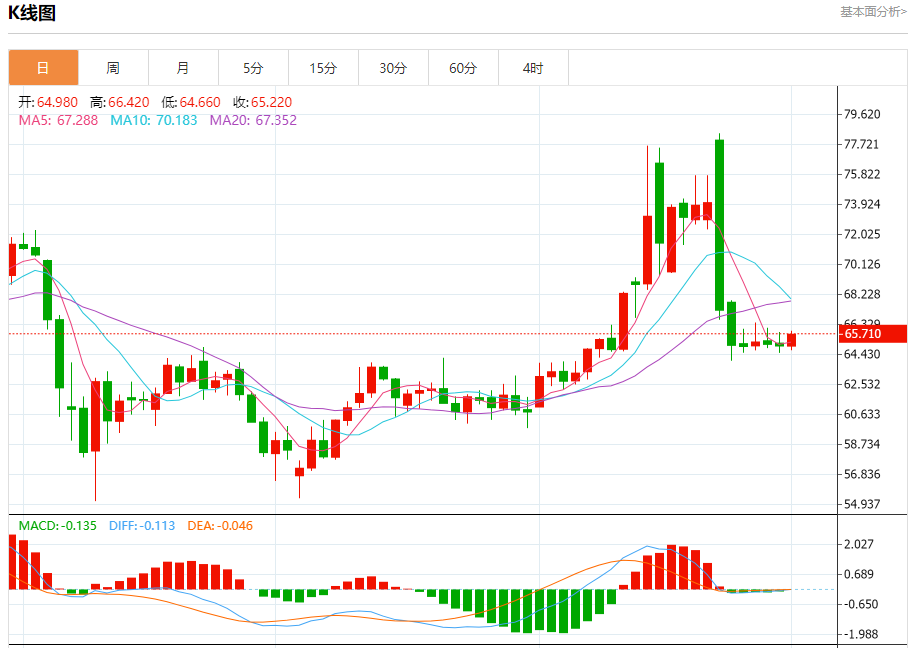Click the 58.734 price axis label

[x=862, y=444]
